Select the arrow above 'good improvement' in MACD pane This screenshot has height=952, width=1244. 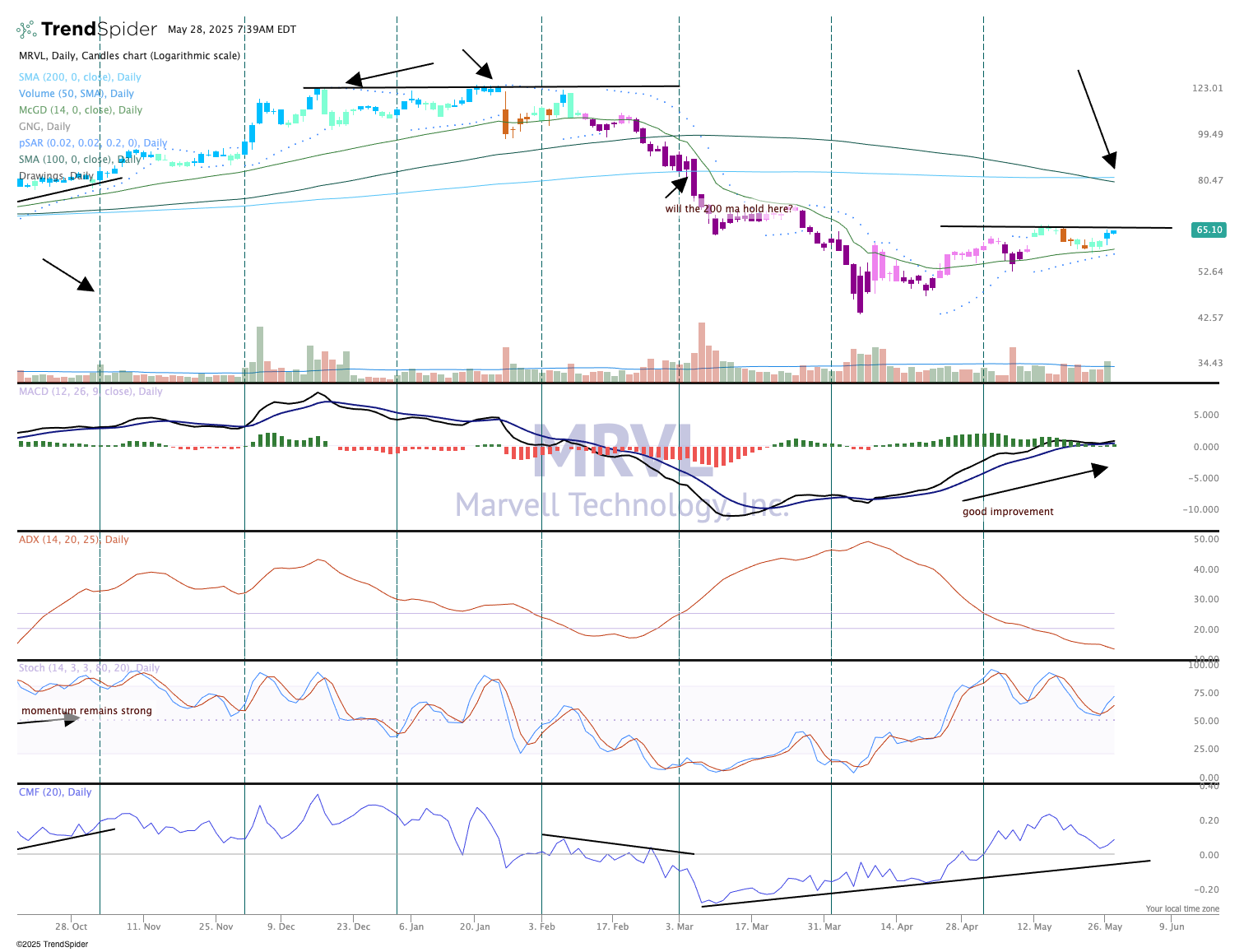pyautogui.click(x=1035, y=483)
